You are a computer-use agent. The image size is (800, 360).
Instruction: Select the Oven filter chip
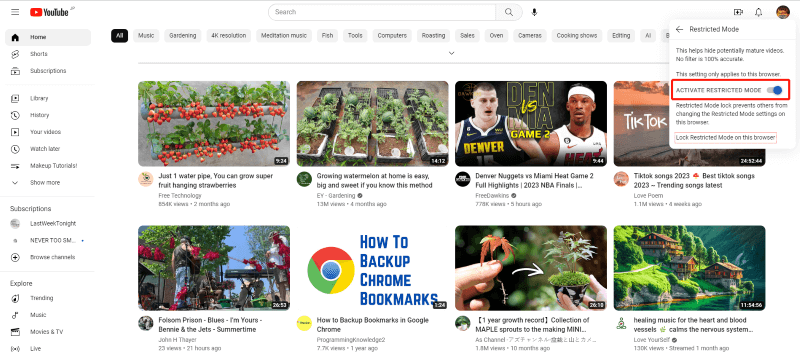coord(496,36)
